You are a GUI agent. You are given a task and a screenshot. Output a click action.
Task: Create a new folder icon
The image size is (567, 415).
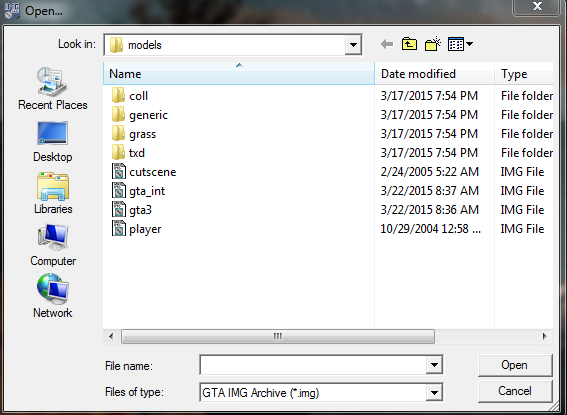point(433,44)
